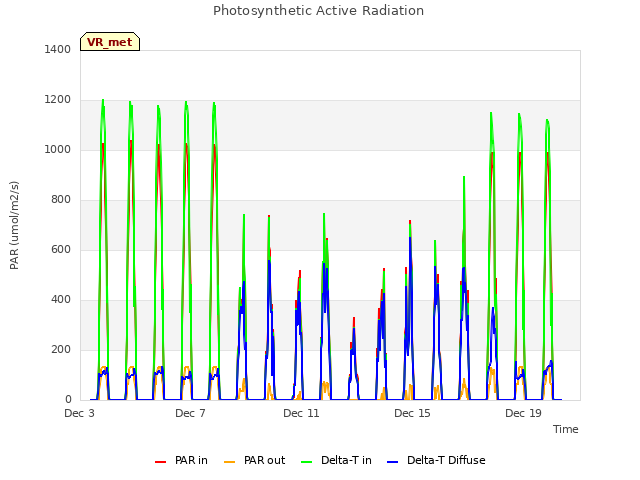Click the VR_met label badge

[x=110, y=42]
